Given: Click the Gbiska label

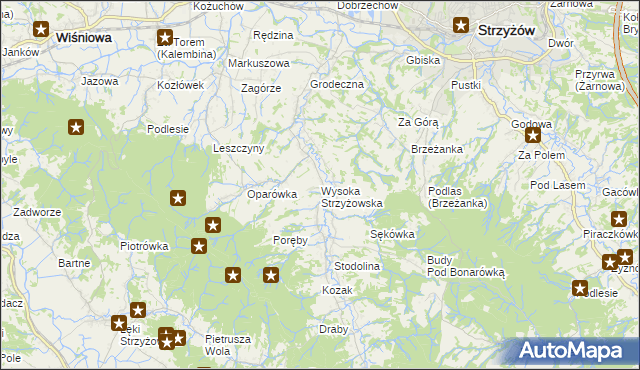Looking at the screenshot, I should [x=423, y=60].
